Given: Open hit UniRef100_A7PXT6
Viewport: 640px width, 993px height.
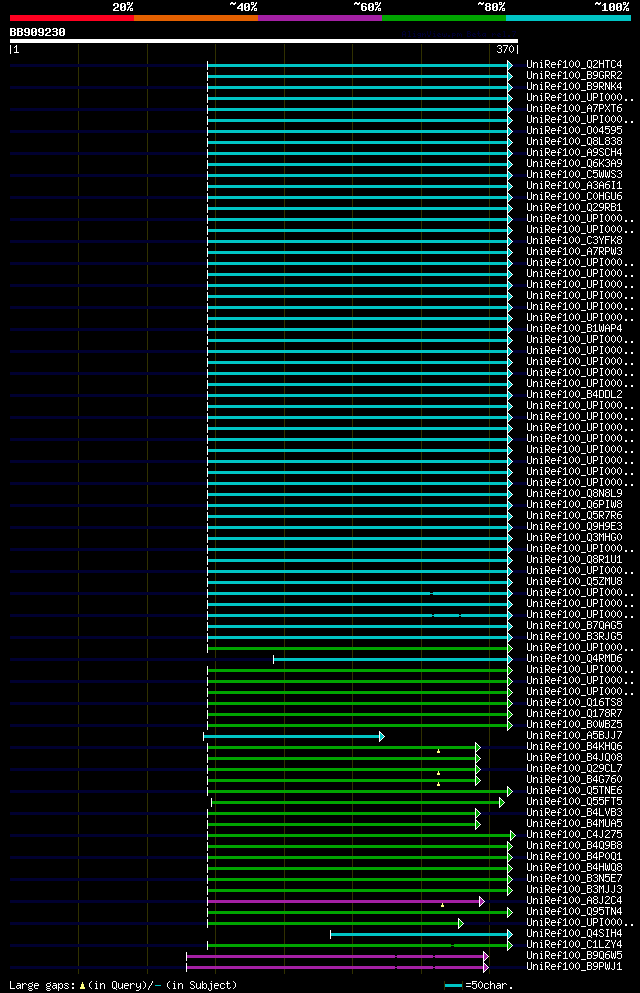Looking at the screenshot, I should click(x=574, y=108).
